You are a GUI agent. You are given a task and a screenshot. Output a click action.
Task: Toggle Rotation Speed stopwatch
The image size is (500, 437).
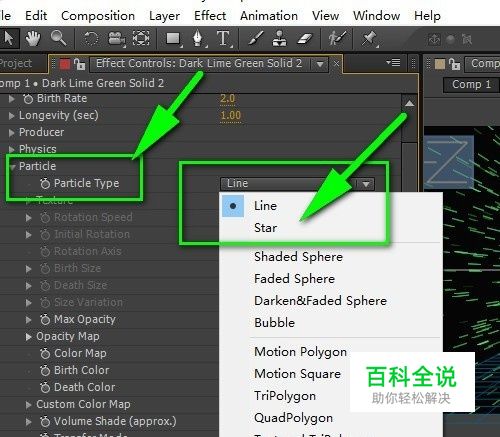click(x=45, y=218)
